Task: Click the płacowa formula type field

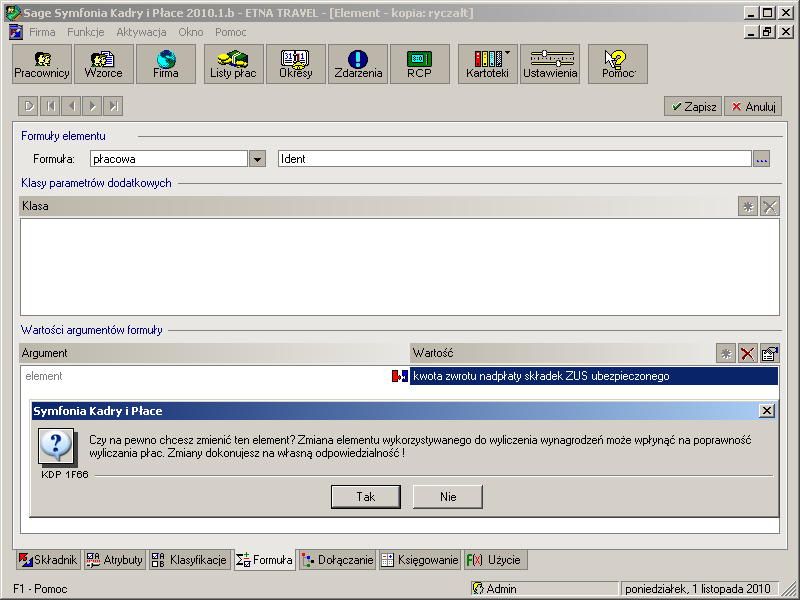Action: (169, 159)
